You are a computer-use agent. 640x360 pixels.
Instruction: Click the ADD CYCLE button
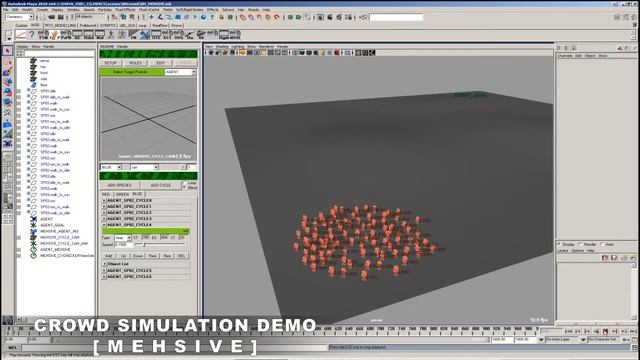[161, 185]
